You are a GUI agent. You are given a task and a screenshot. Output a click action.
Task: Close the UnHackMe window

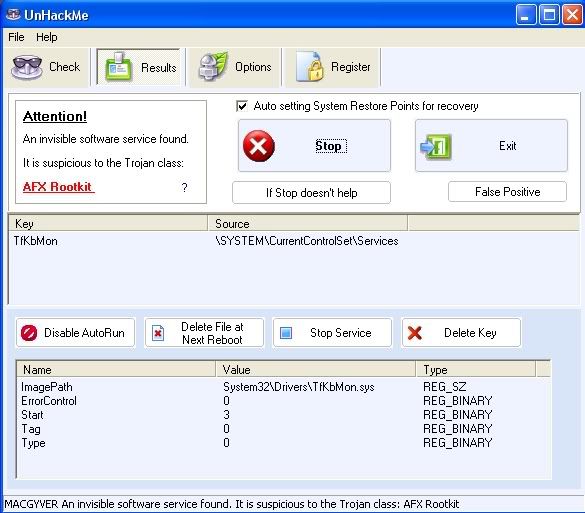point(572,15)
